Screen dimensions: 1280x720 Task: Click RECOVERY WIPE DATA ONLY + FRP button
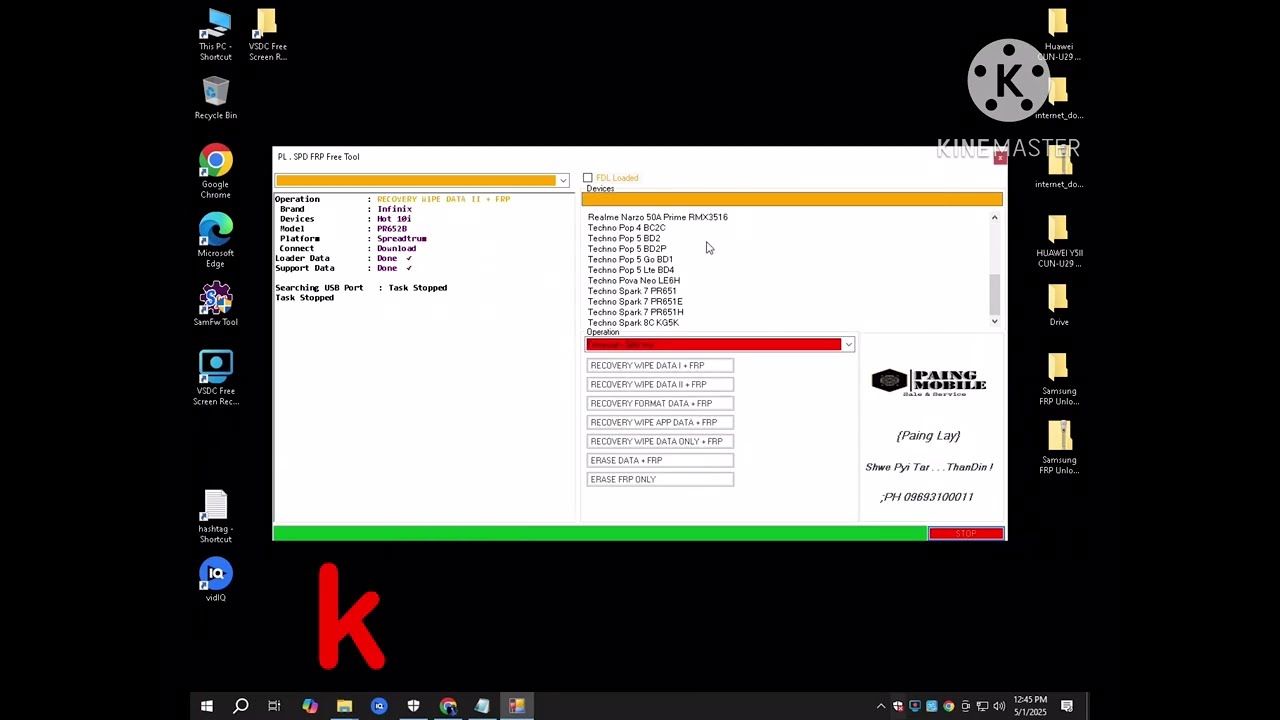click(x=660, y=441)
